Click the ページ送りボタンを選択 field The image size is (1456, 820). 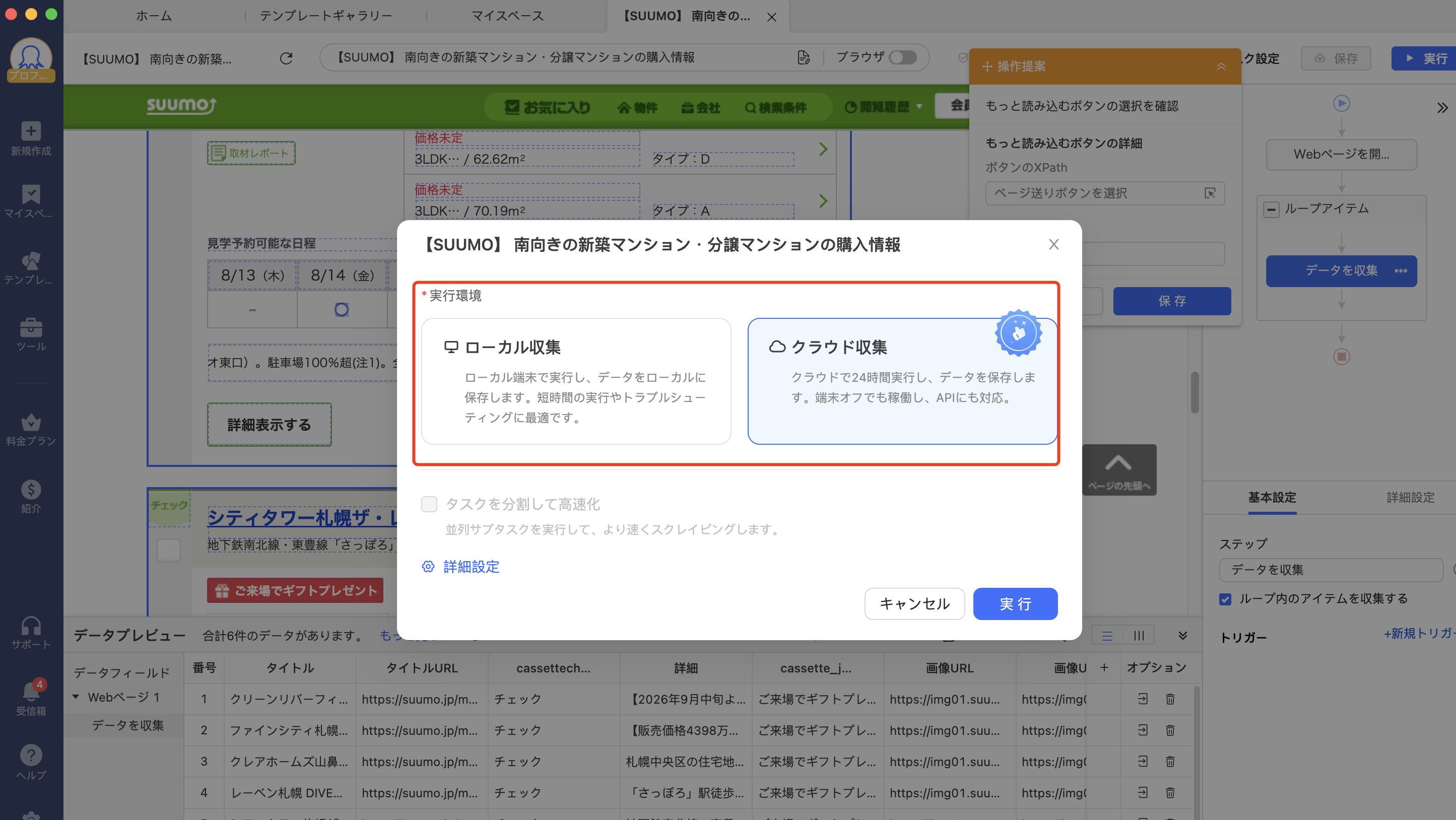click(1104, 193)
